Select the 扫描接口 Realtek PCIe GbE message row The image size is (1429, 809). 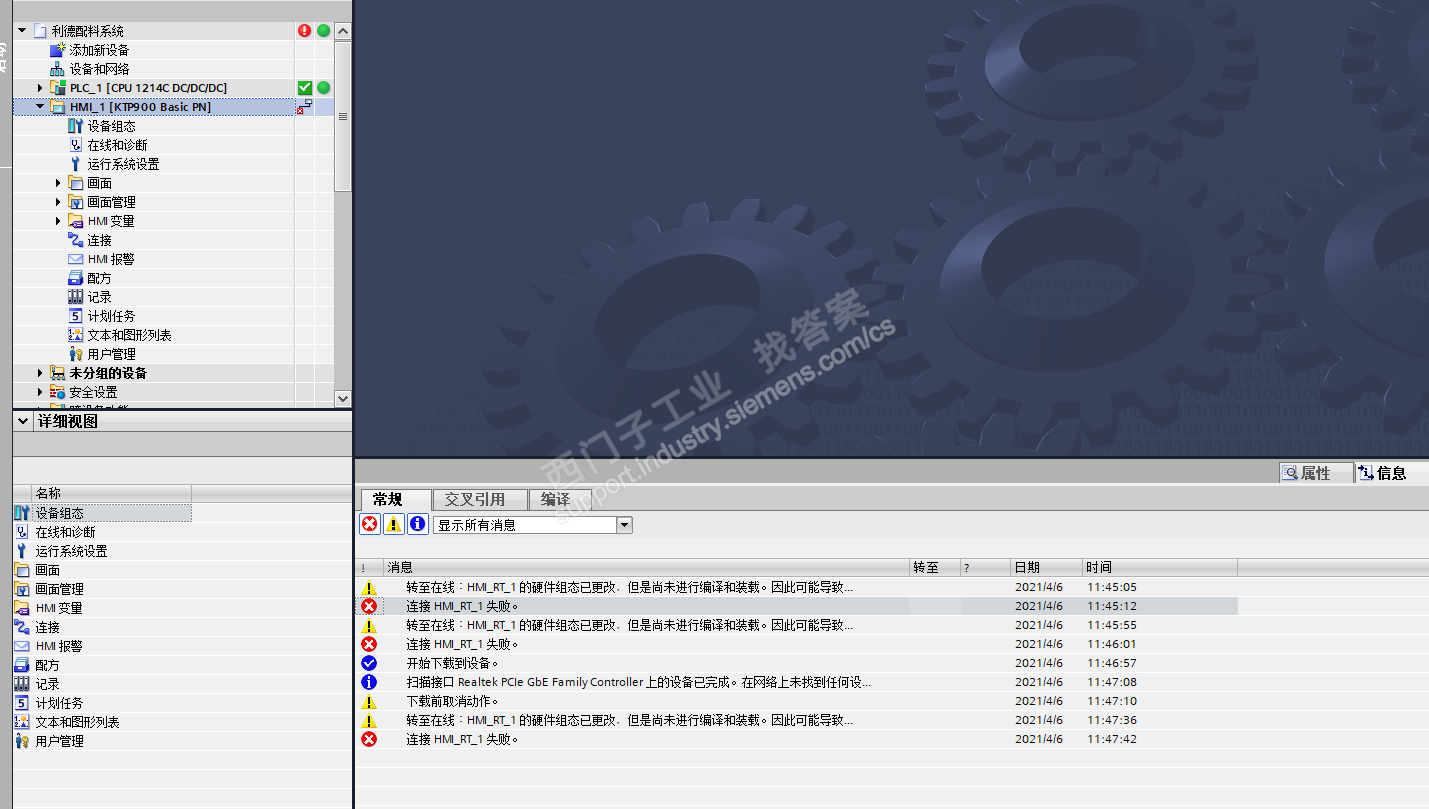click(797, 682)
